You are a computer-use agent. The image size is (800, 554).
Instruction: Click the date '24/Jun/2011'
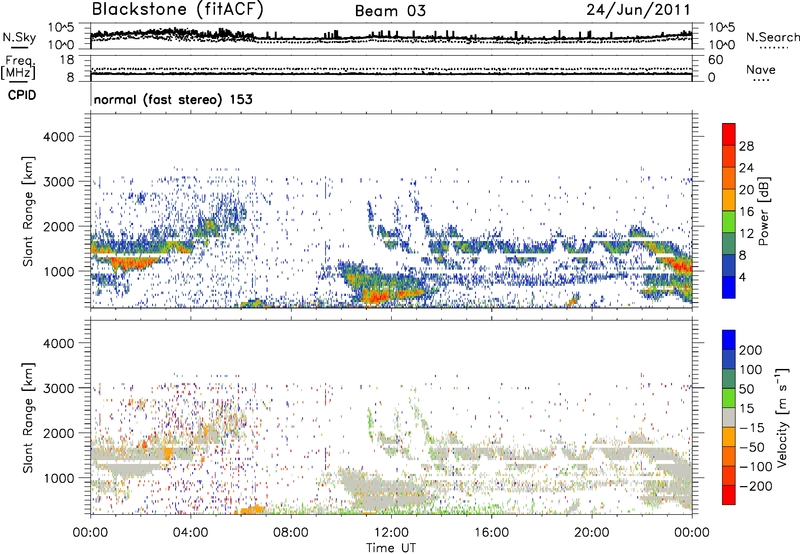(x=638, y=10)
